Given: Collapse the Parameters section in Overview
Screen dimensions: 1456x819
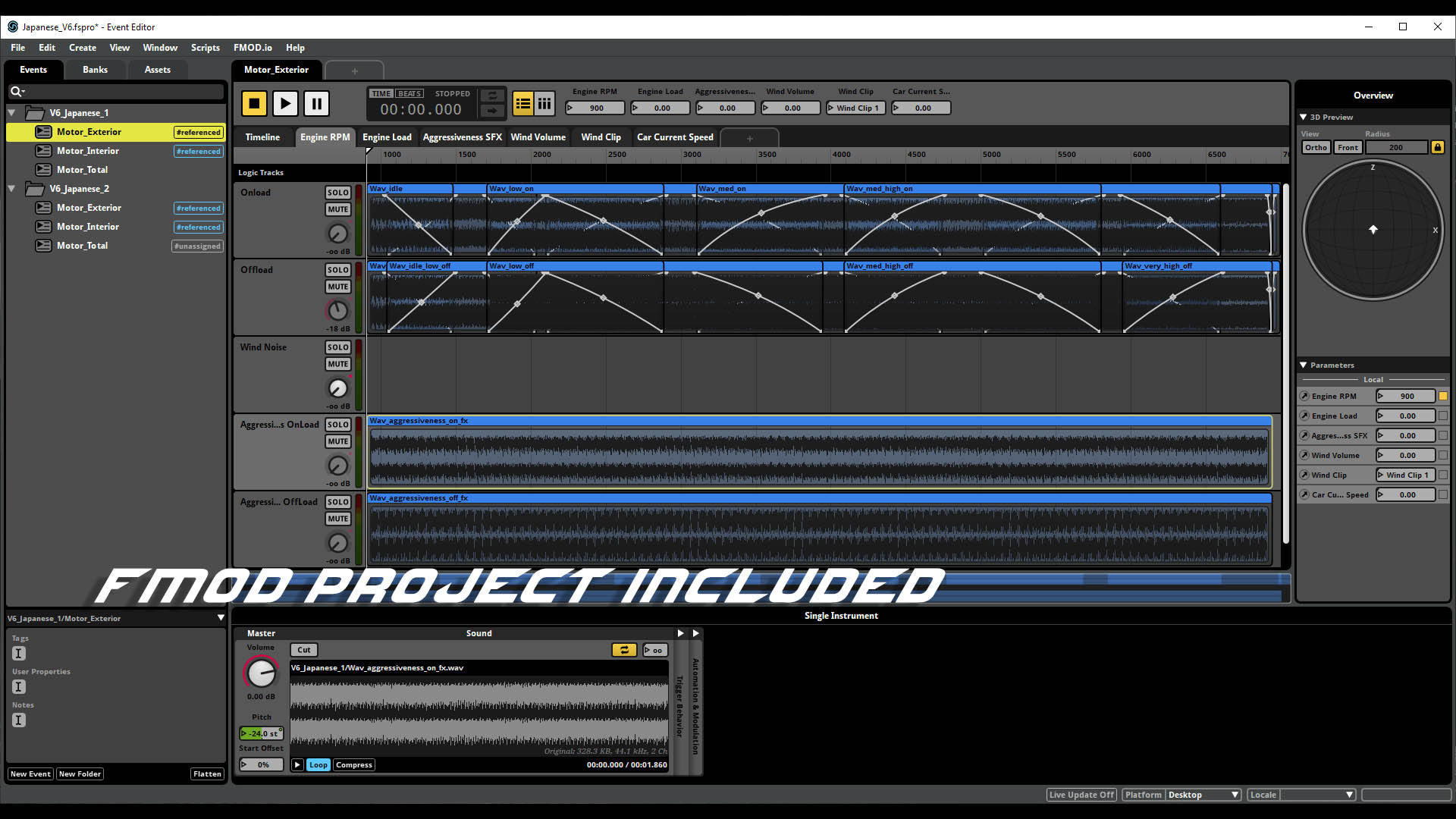Looking at the screenshot, I should pyautogui.click(x=1304, y=366).
